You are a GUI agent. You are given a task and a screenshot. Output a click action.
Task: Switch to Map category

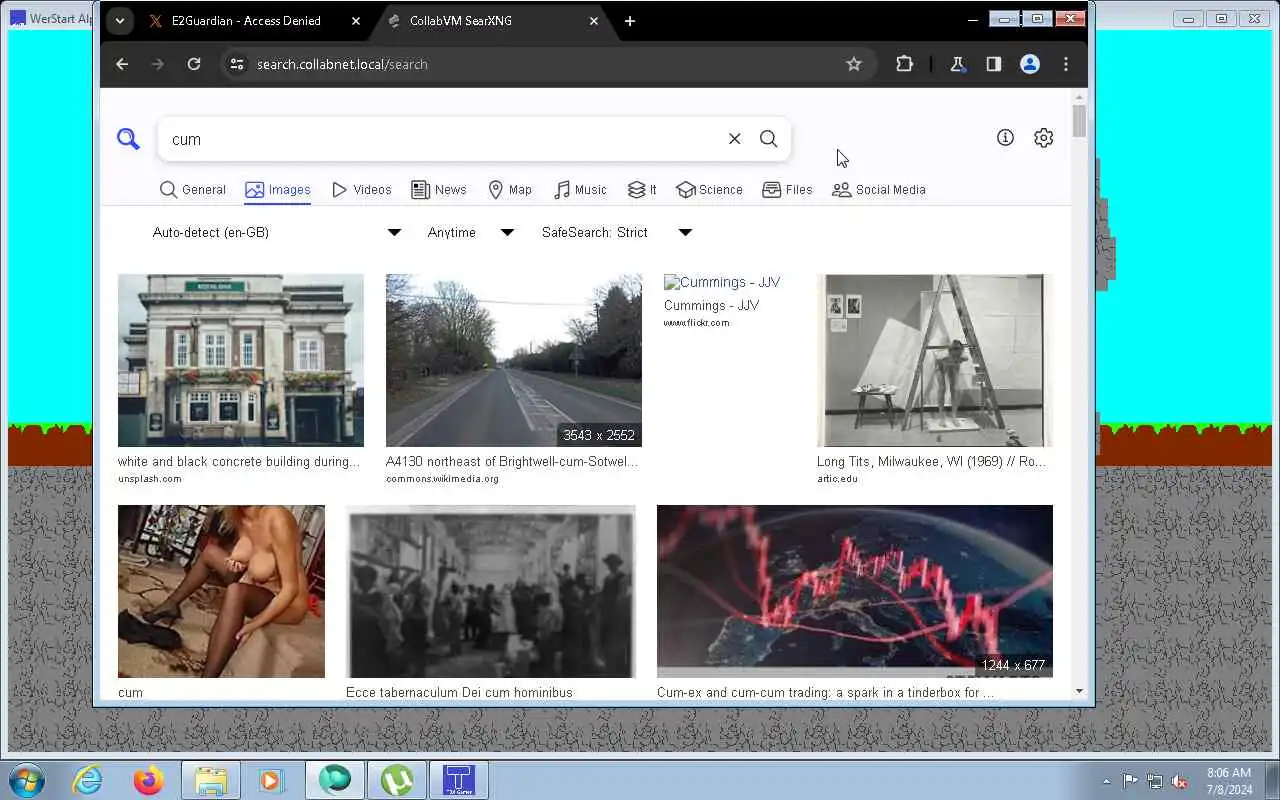point(510,189)
